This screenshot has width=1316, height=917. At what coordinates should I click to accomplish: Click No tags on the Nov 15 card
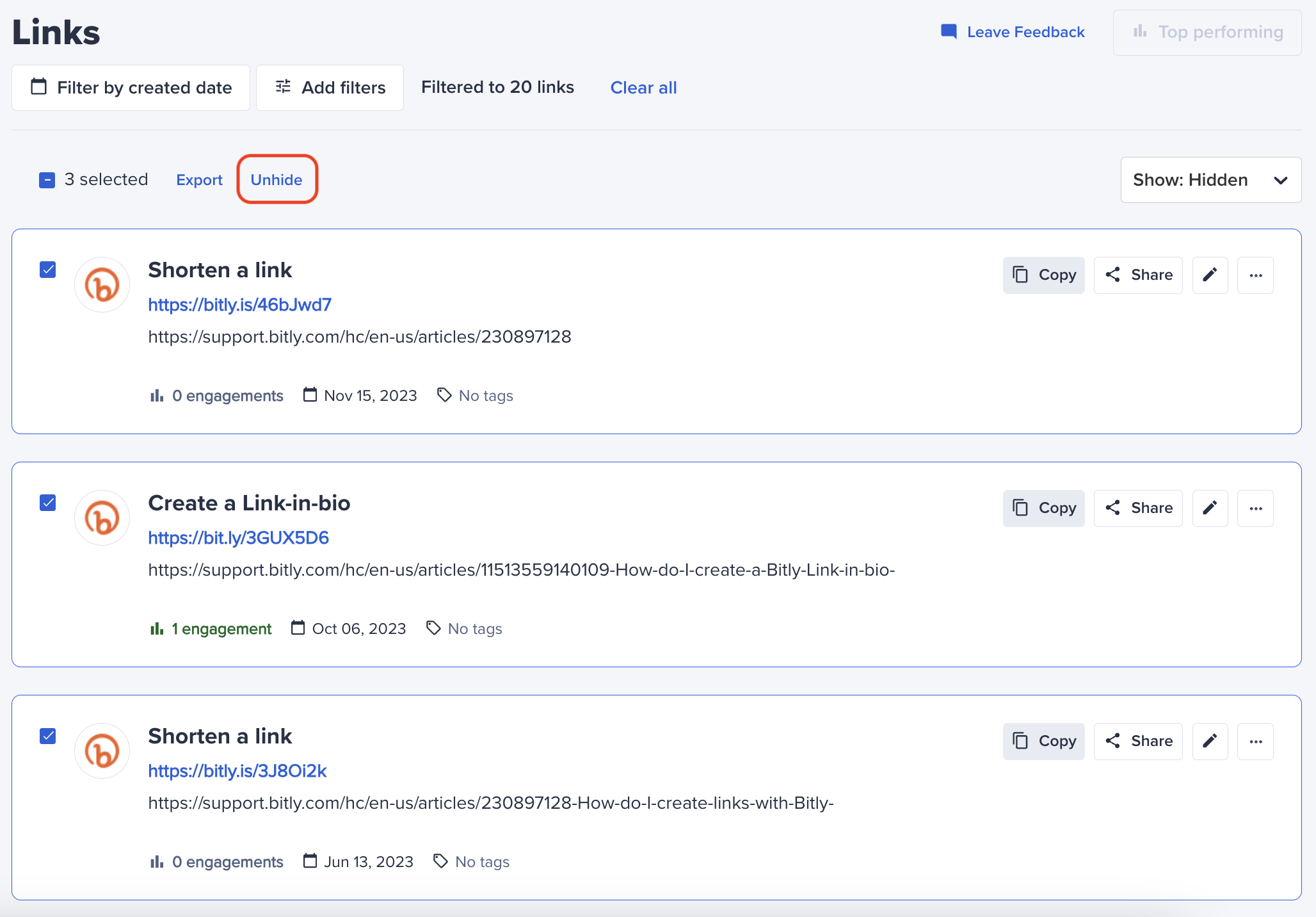(475, 396)
